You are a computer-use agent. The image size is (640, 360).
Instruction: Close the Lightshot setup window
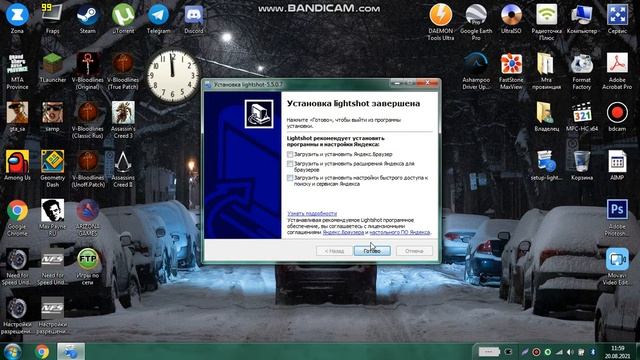point(427,83)
